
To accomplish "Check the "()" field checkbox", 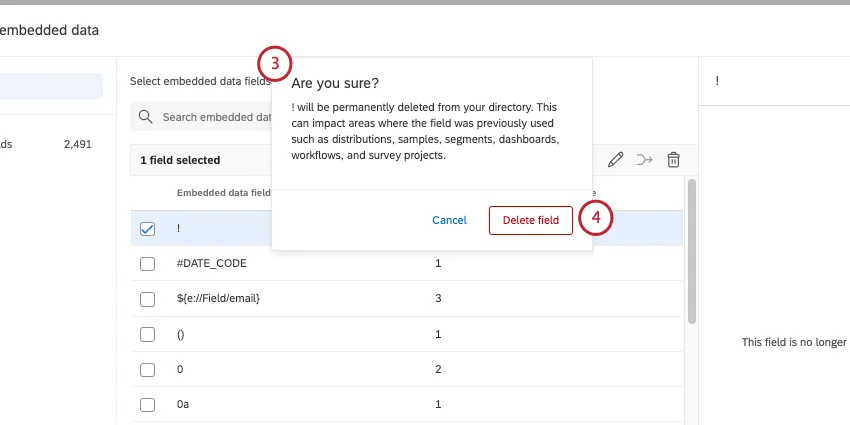I will (148, 334).
